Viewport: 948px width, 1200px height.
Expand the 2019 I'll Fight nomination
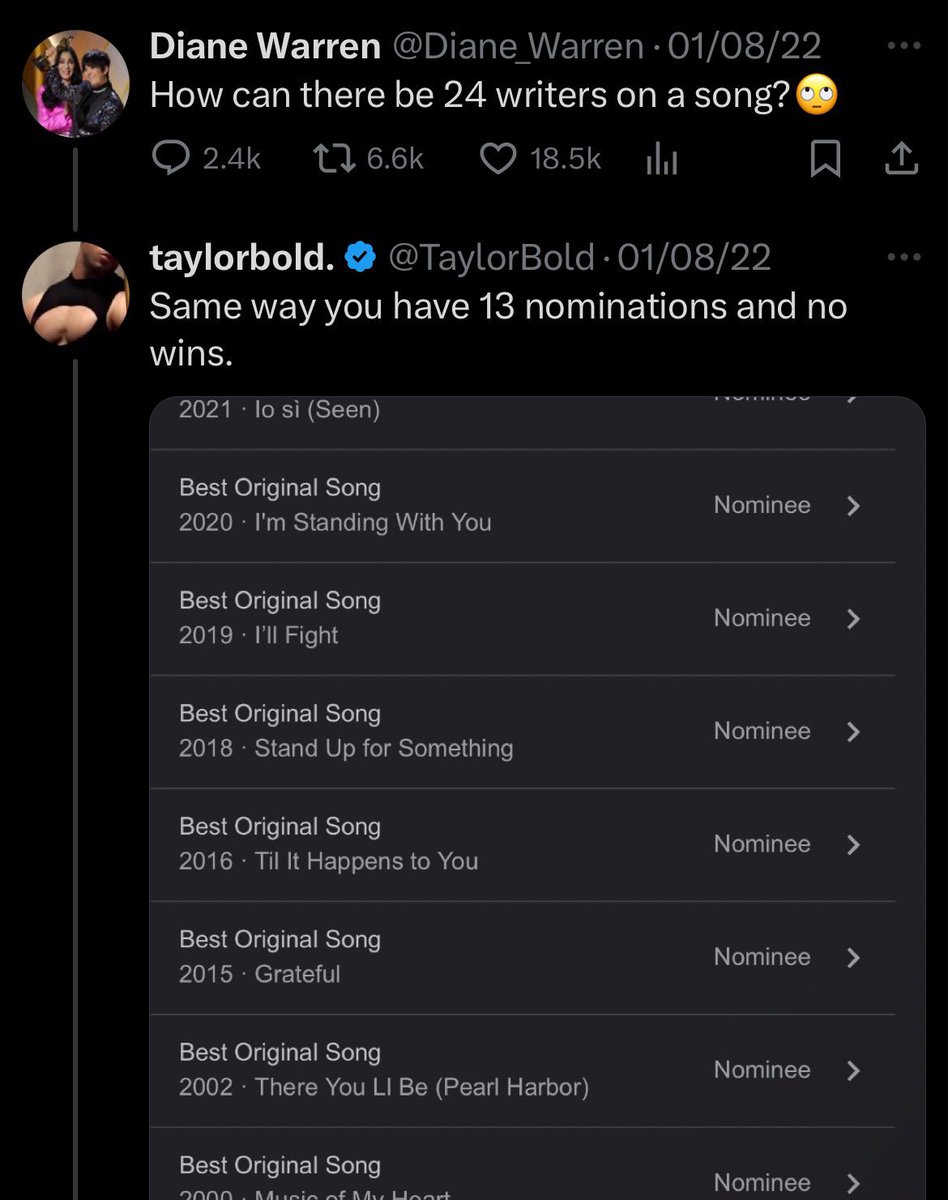click(x=853, y=619)
